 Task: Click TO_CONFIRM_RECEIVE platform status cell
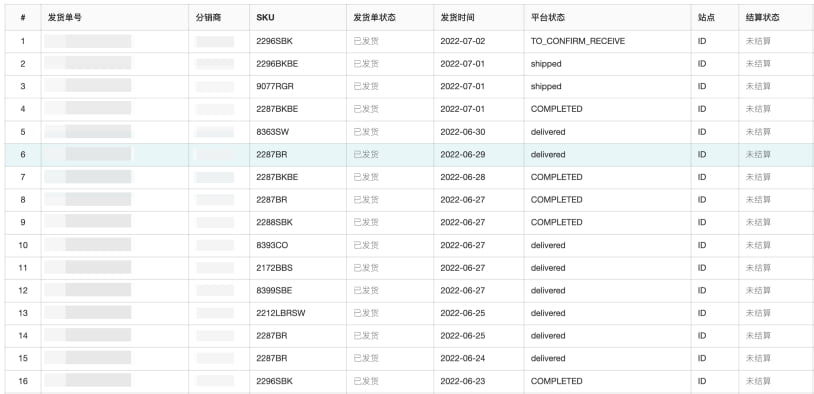click(578, 41)
